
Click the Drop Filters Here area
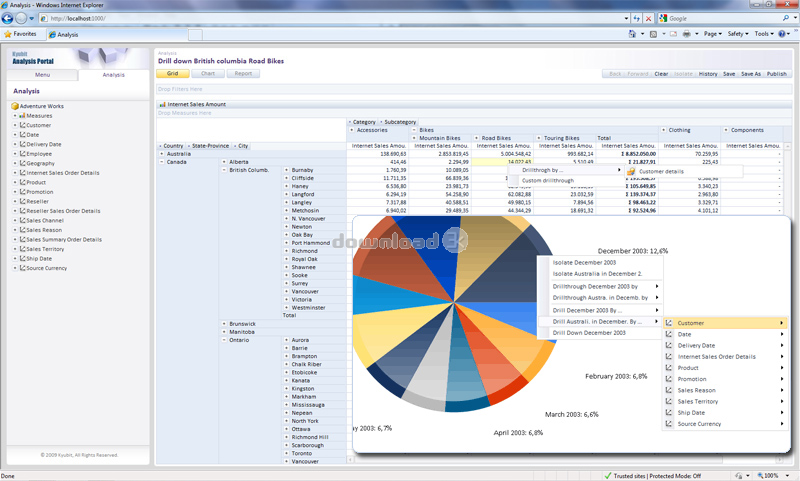(x=474, y=89)
